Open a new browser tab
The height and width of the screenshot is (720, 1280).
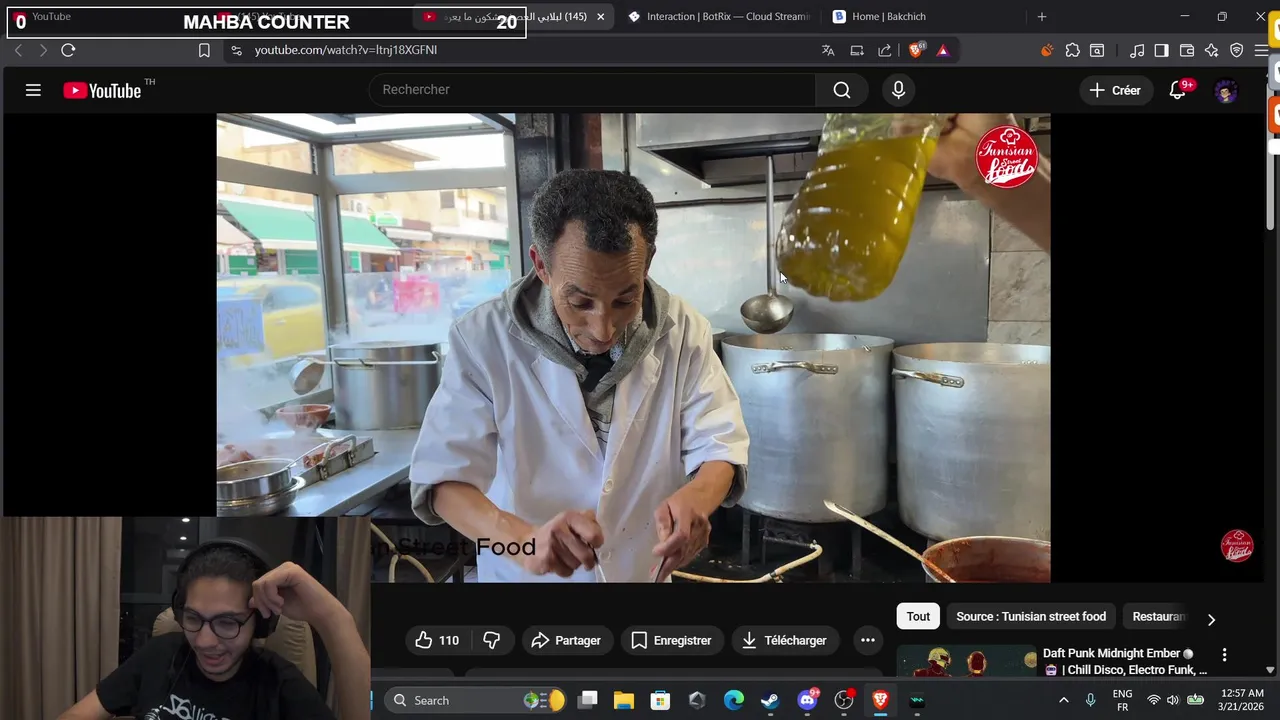[1041, 17]
